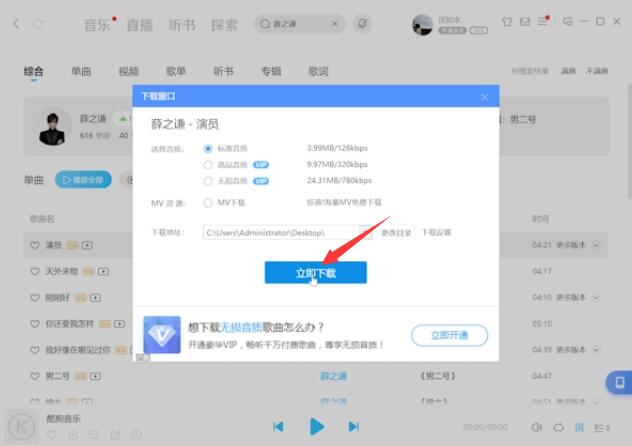Favorite the song 你还要我怎样 with the heart icon

(x=35, y=324)
